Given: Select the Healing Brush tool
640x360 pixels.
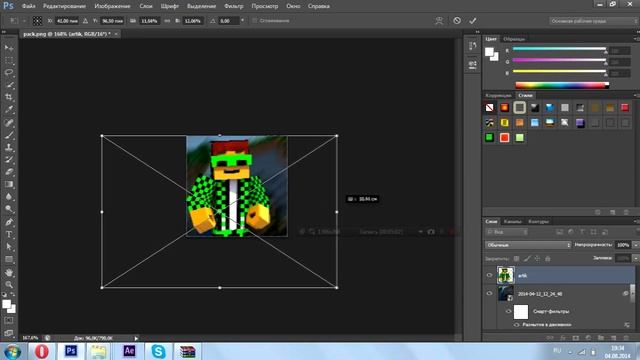Looking at the screenshot, I should coord(9,122).
